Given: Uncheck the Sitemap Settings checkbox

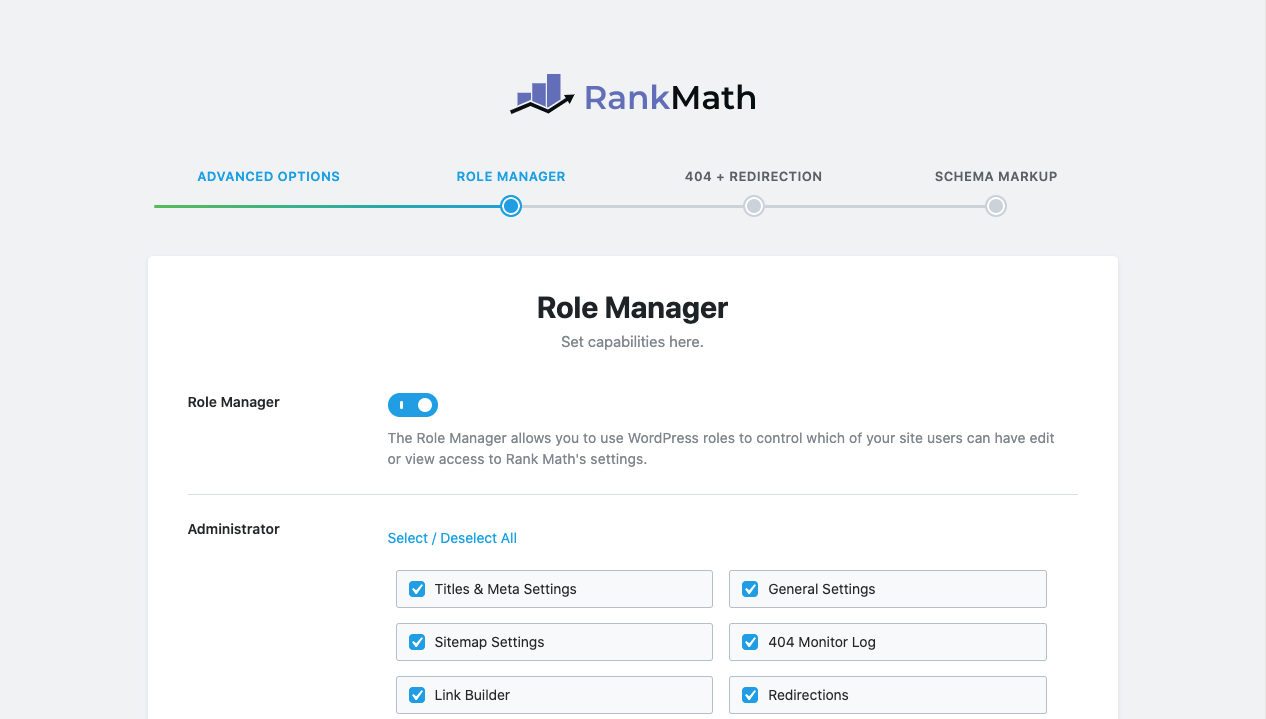Looking at the screenshot, I should (x=417, y=642).
